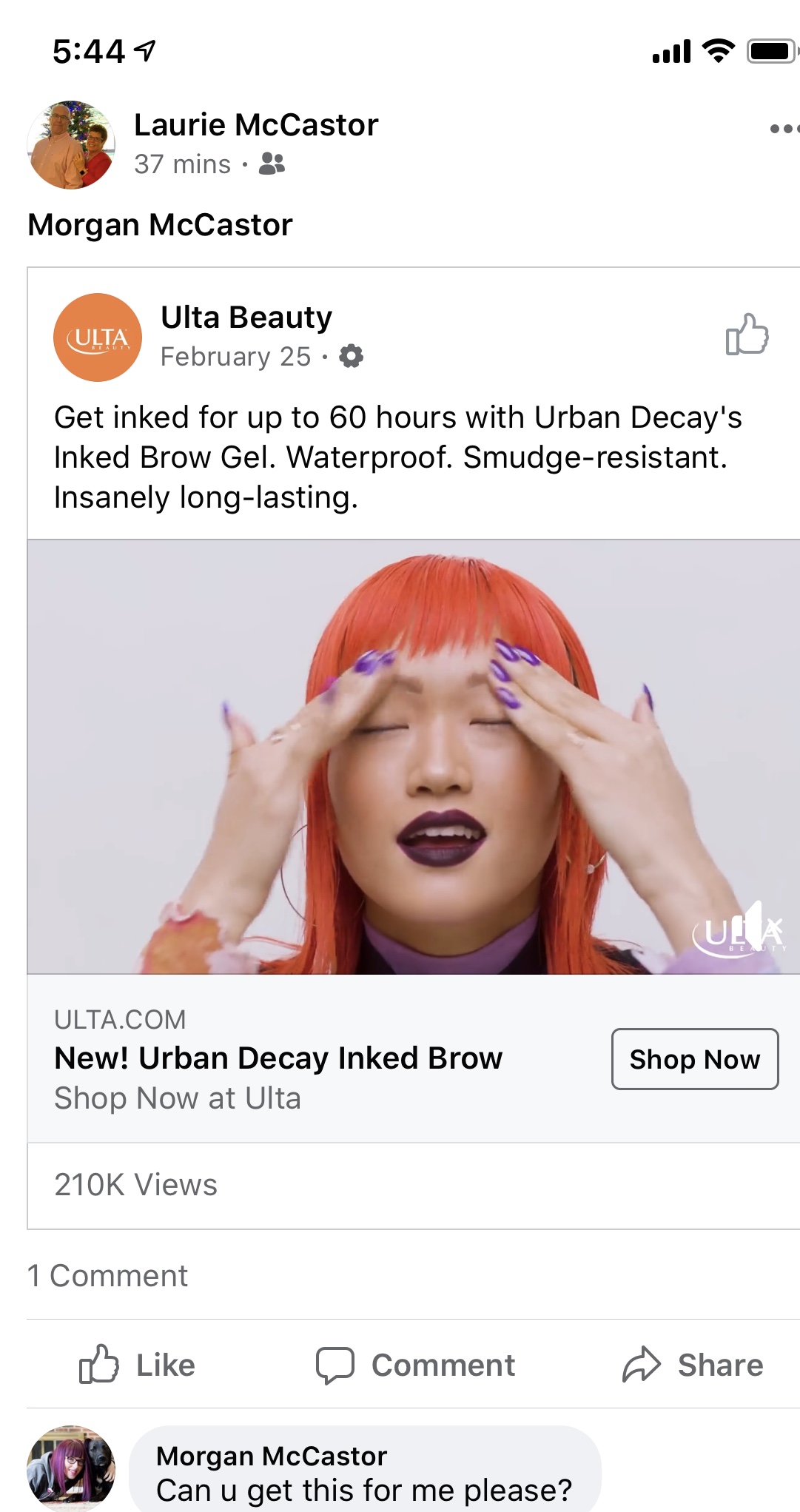View the 210K Views count
The image size is (800, 1512).
click(x=136, y=1185)
